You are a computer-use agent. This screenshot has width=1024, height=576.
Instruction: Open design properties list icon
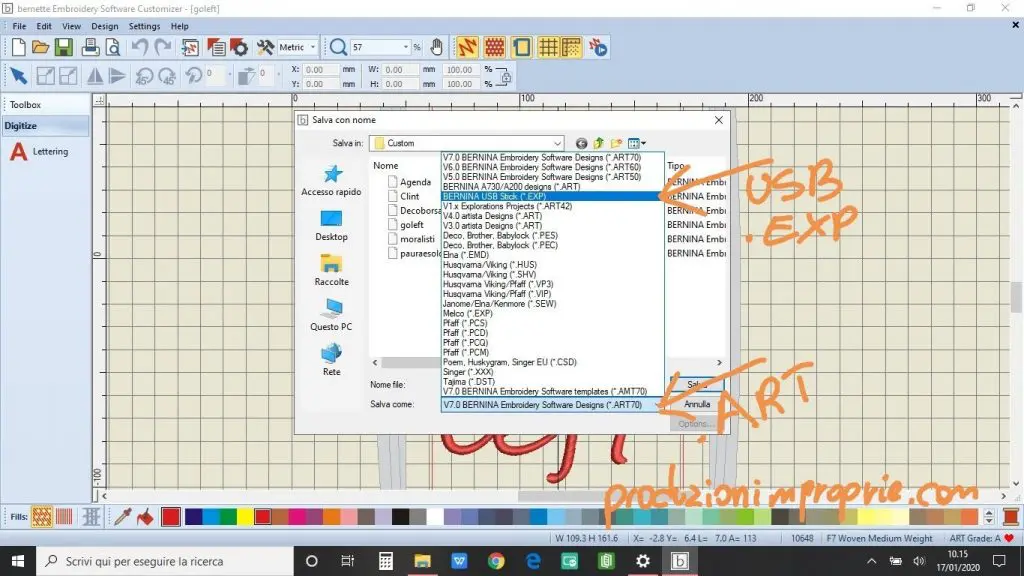coord(216,47)
